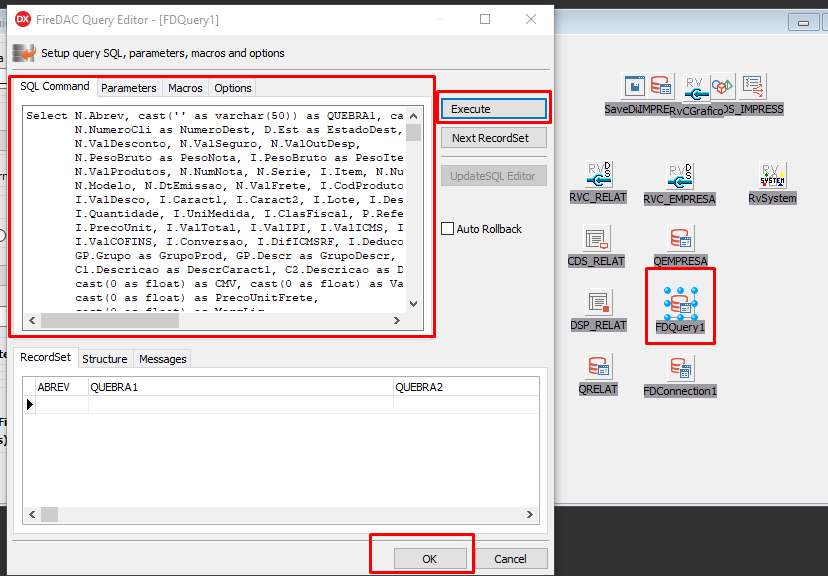Screen dimensions: 828x576
Task: Open the Messages tab
Action: tap(162, 359)
